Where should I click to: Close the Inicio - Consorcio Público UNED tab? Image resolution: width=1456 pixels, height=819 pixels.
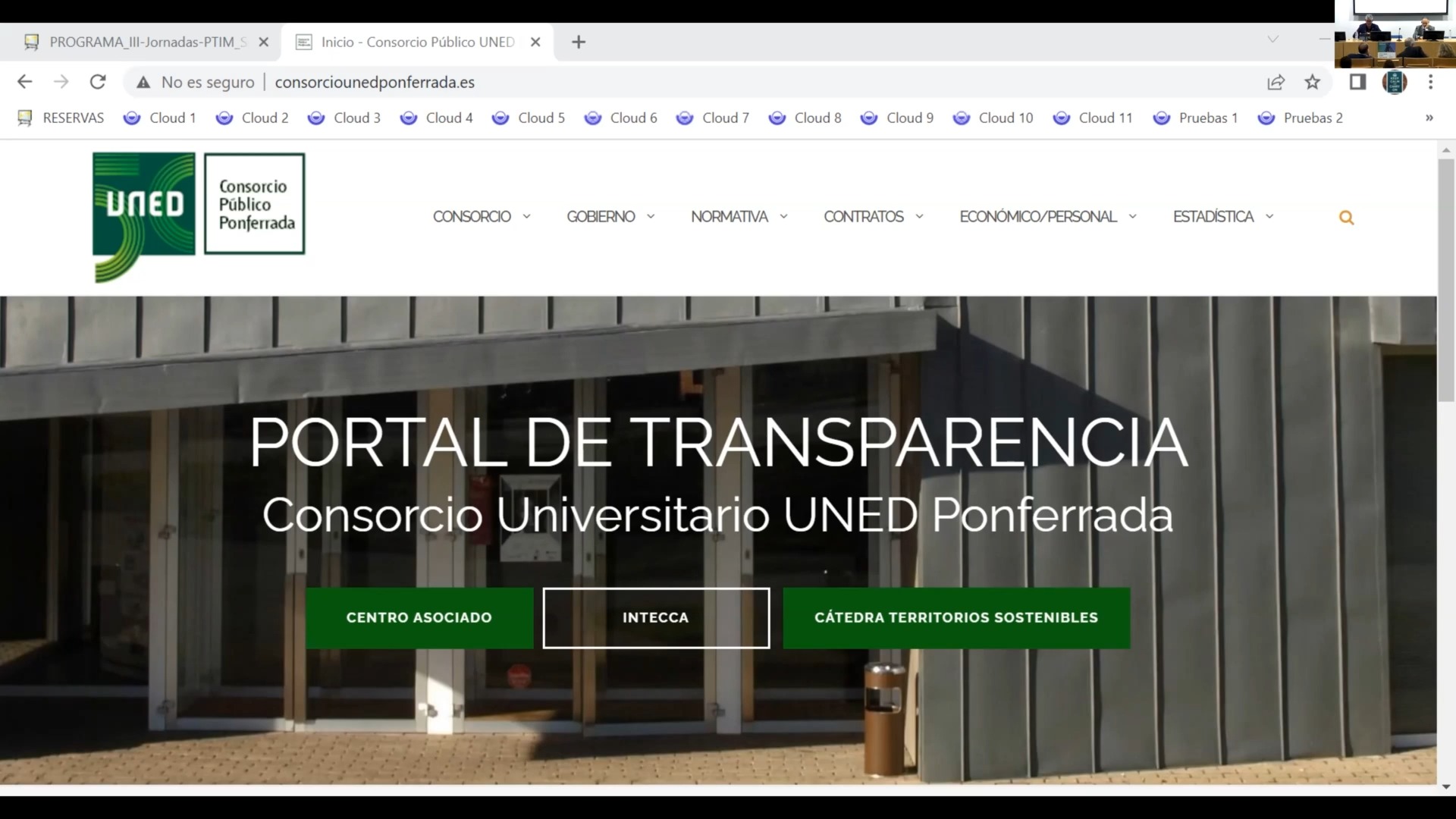point(535,42)
